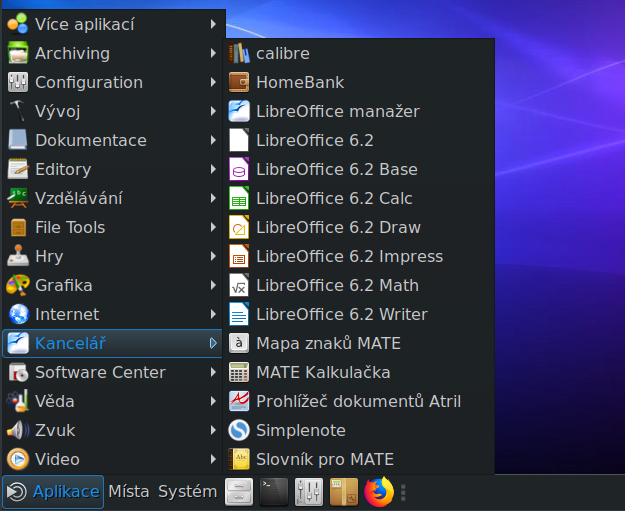Open MATE Kalkulačka
This screenshot has width=625, height=511.
pyautogui.click(x=323, y=372)
